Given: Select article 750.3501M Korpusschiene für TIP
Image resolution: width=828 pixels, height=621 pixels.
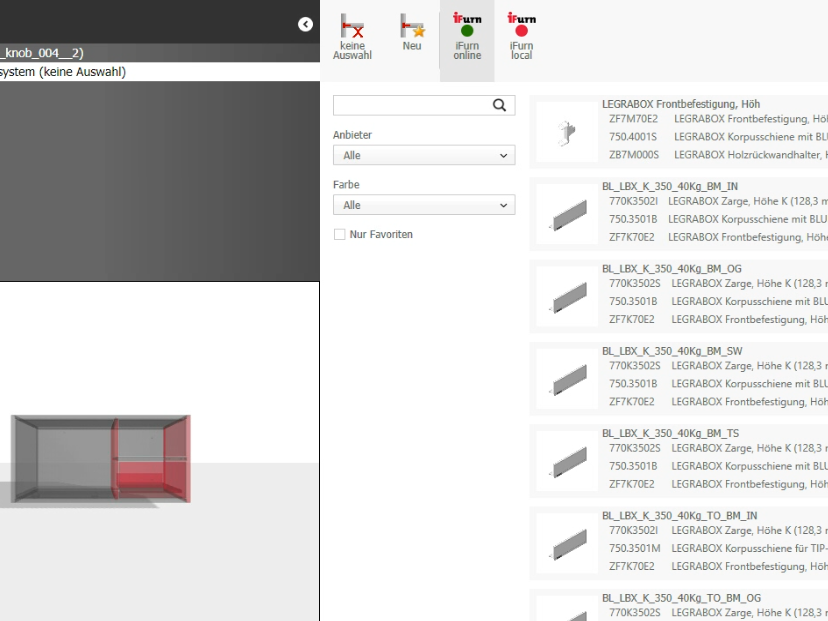Looking at the screenshot, I should coord(634,549).
